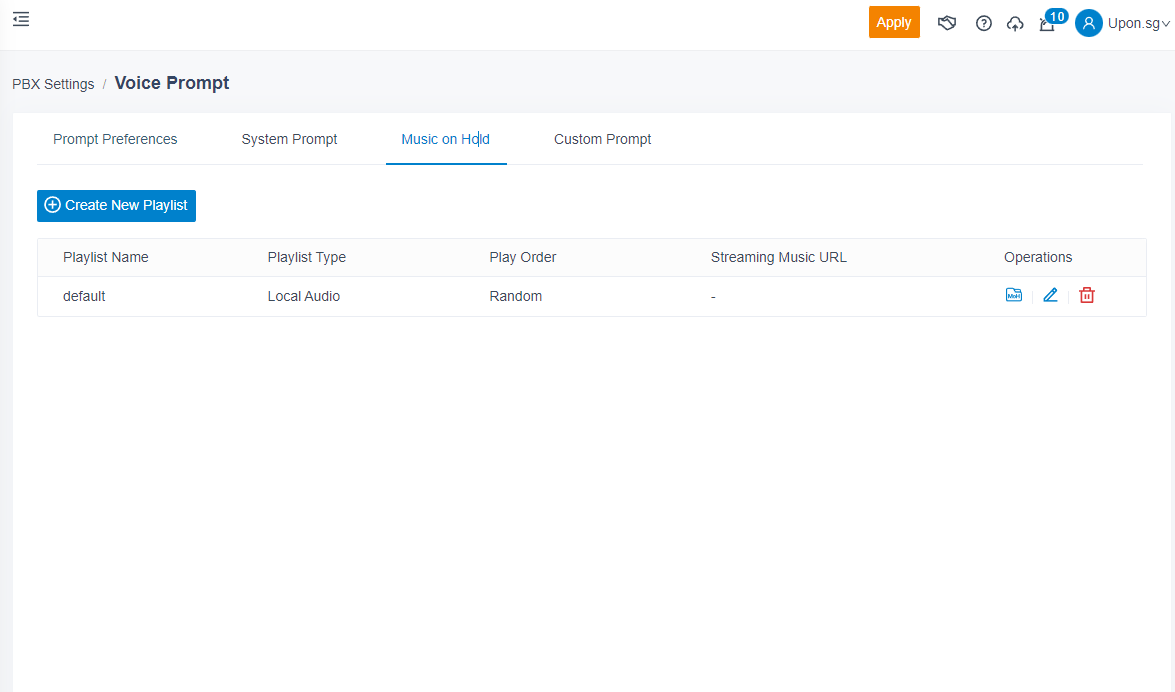
Task: Go to the Custom Prompt tab
Action: coord(602,139)
